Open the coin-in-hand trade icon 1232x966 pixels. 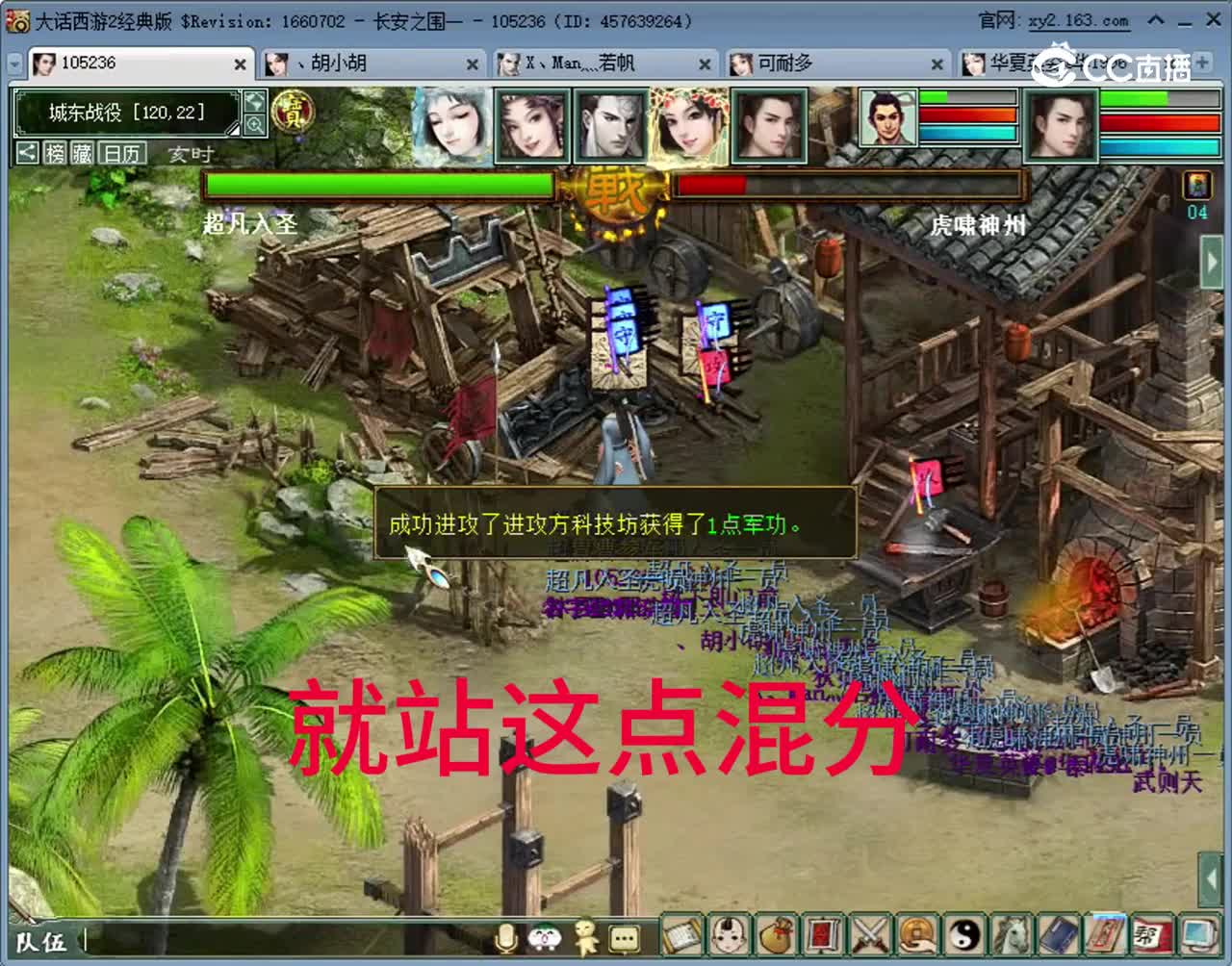(x=916, y=935)
